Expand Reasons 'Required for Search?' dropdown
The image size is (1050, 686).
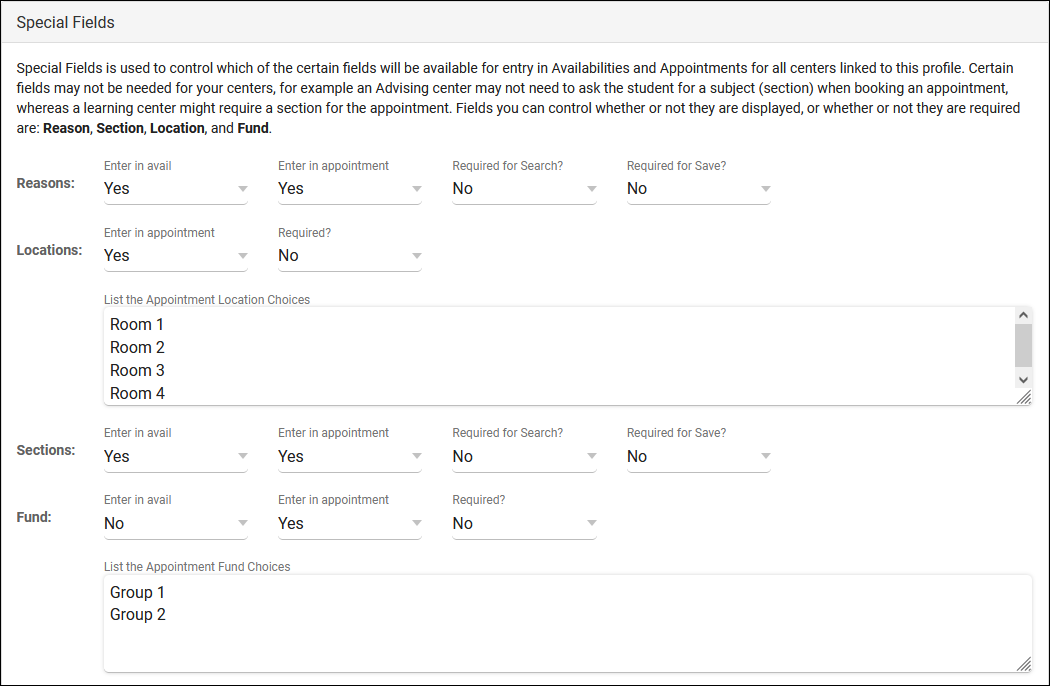[523, 188]
